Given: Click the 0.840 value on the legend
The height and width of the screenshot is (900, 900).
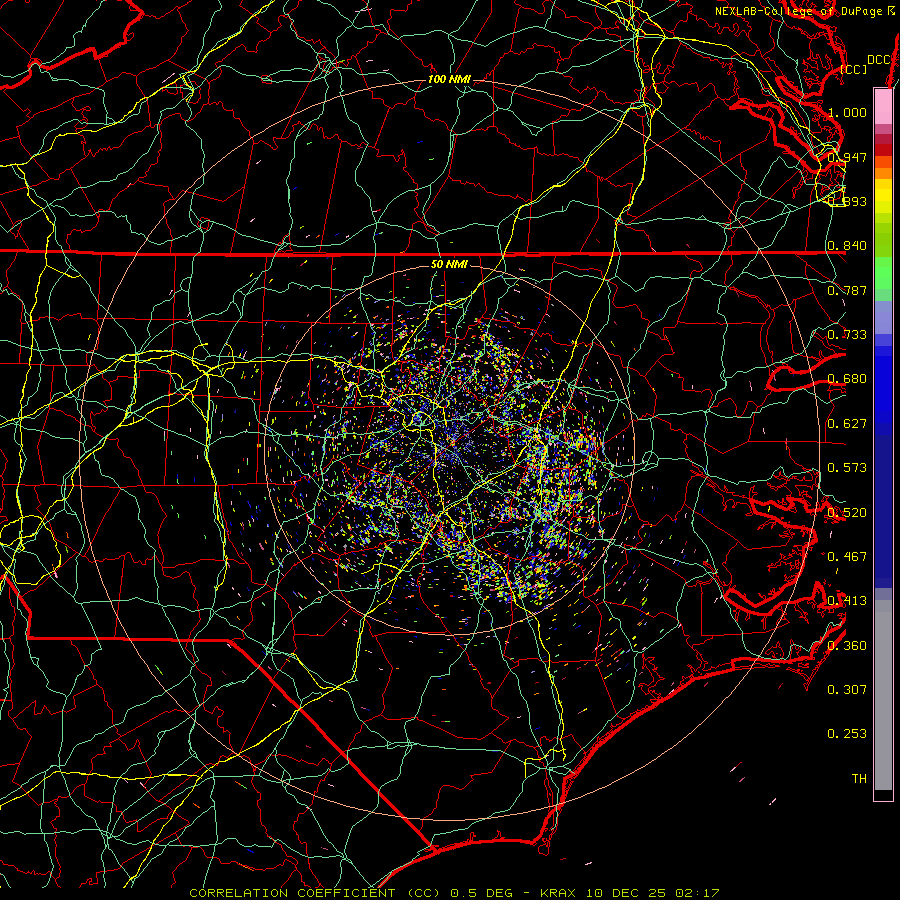Looking at the screenshot, I should pyautogui.click(x=847, y=246).
